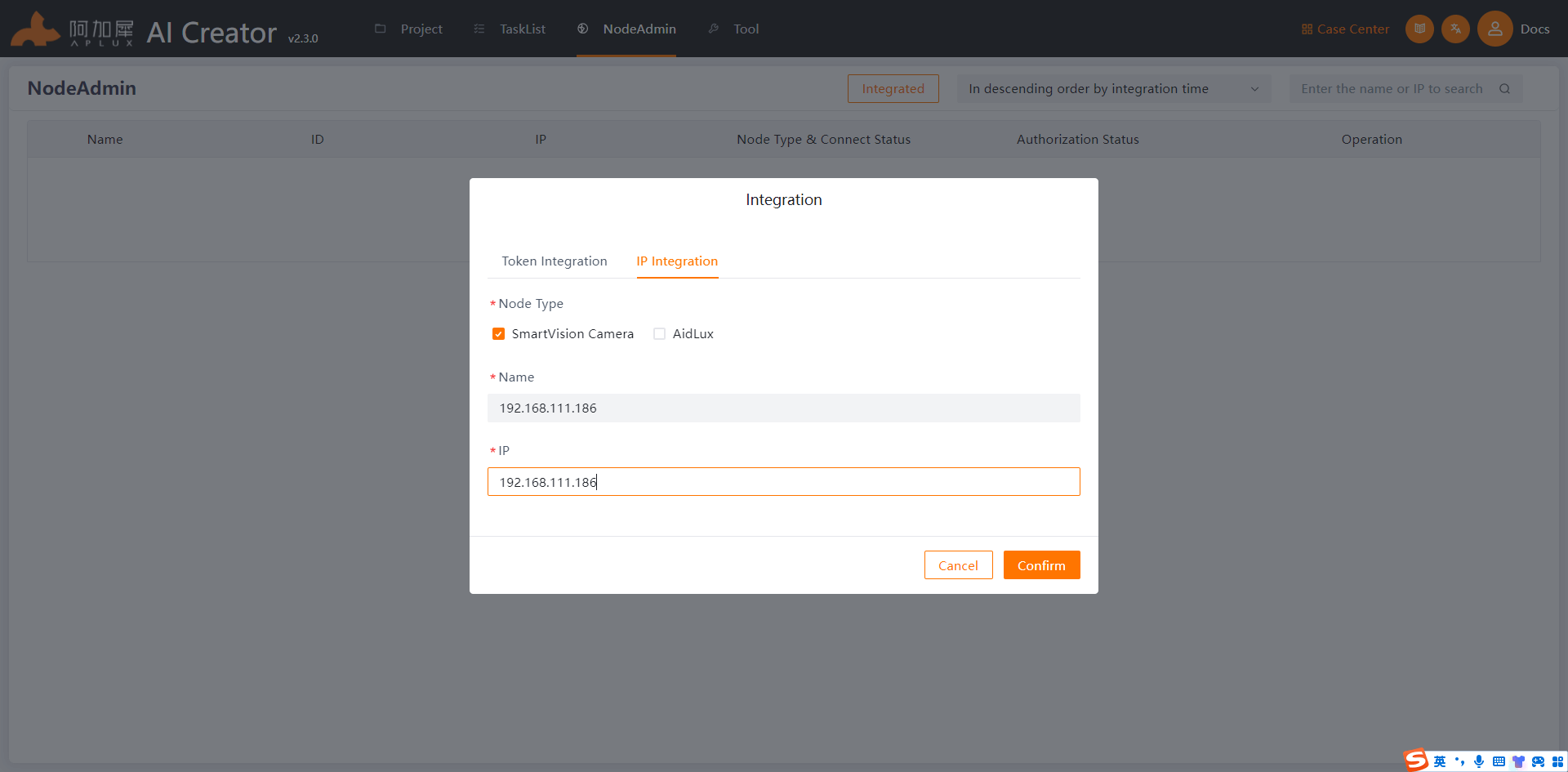Click the Project folder icon in navigation
This screenshot has height=772, width=1568.
pyautogui.click(x=380, y=29)
